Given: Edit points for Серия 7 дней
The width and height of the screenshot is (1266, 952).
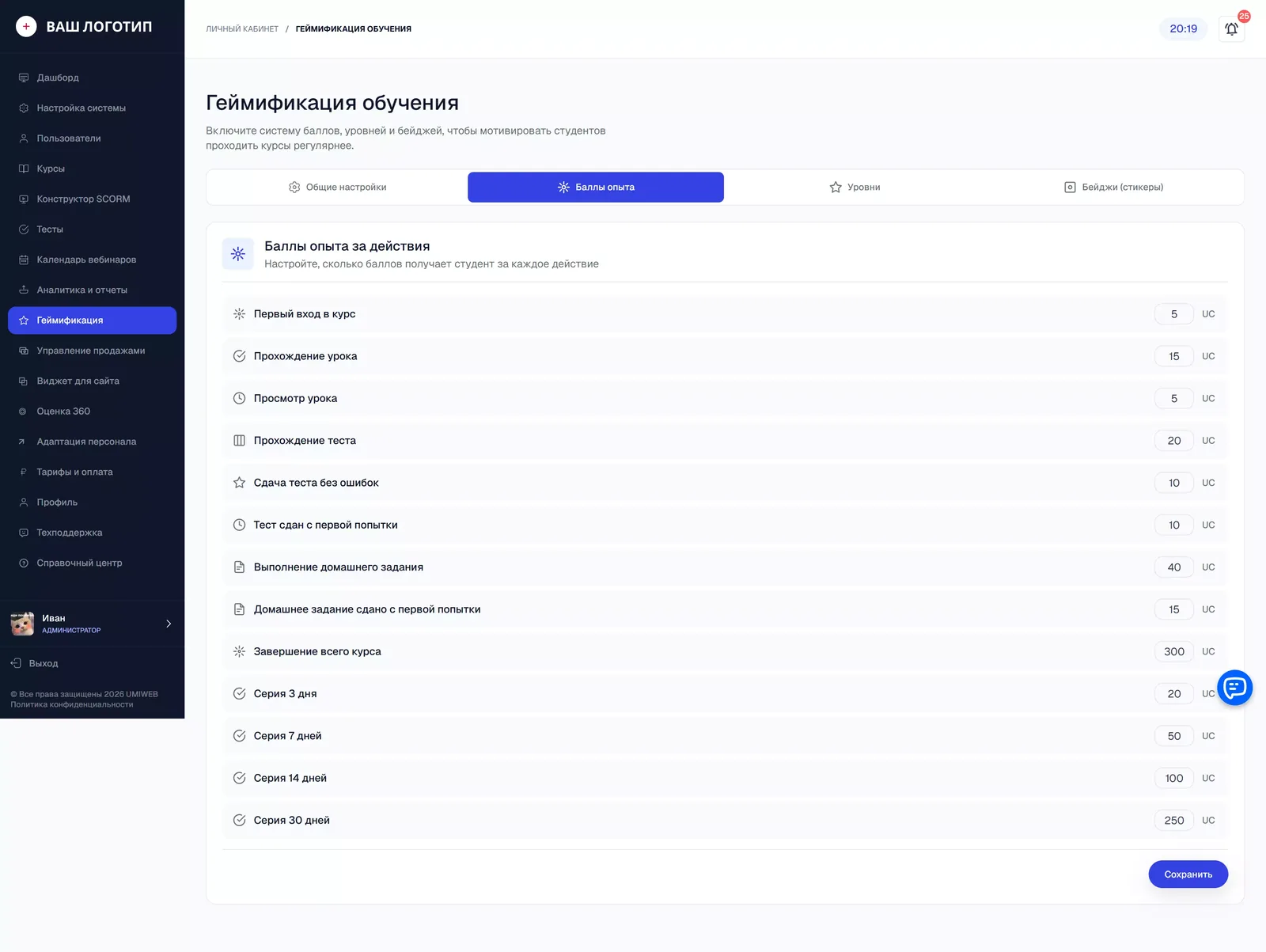Looking at the screenshot, I should 1174,736.
